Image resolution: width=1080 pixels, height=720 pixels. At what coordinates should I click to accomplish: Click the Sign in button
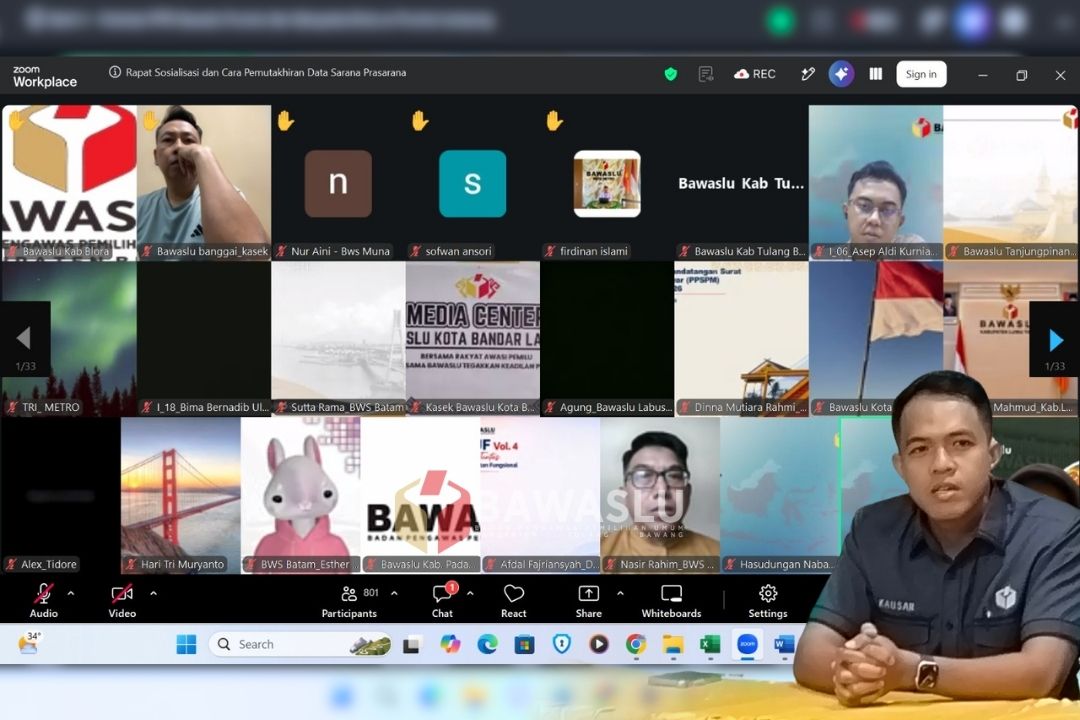(921, 74)
